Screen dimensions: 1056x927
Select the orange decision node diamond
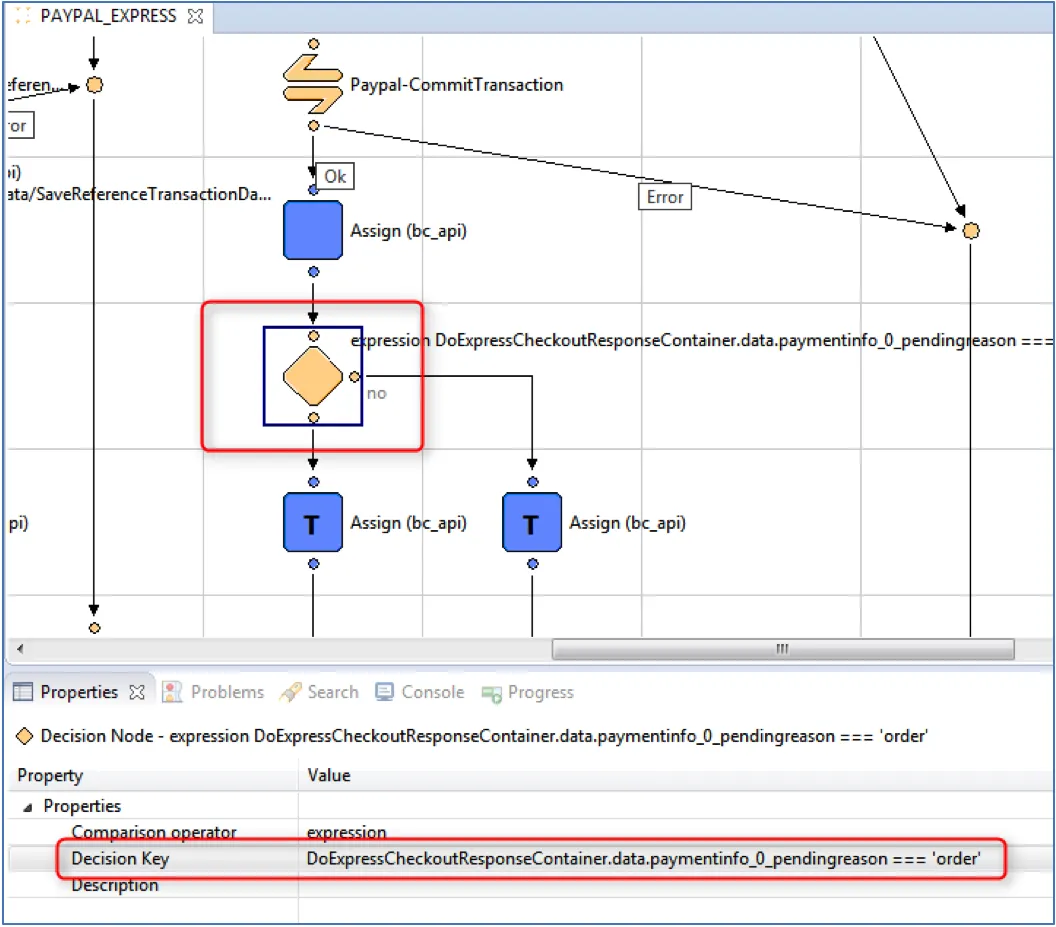[313, 376]
